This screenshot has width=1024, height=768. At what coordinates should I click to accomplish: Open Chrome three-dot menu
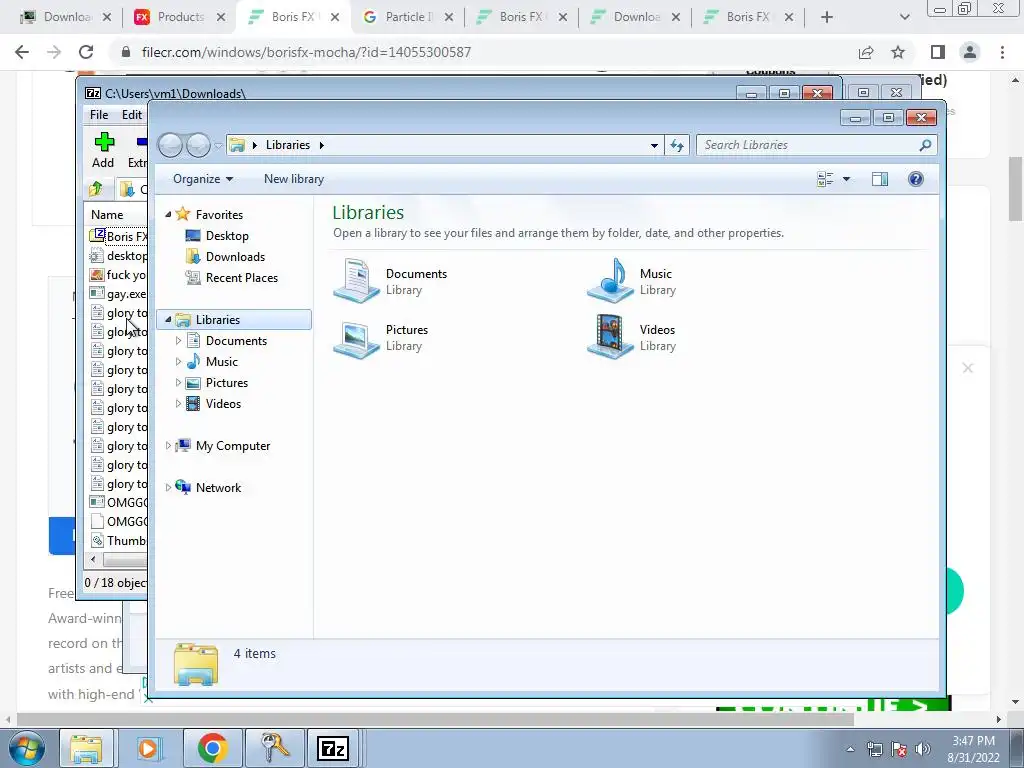coord(1002,52)
